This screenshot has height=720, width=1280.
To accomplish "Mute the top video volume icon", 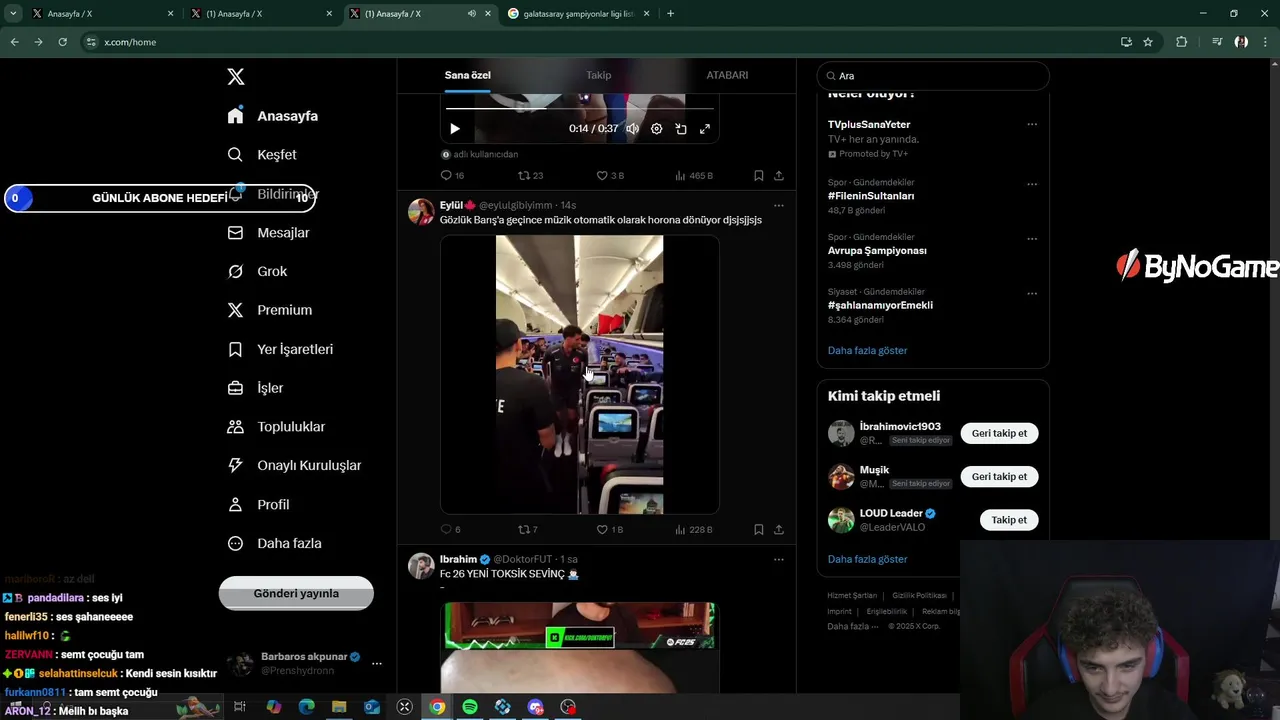I will (x=632, y=129).
